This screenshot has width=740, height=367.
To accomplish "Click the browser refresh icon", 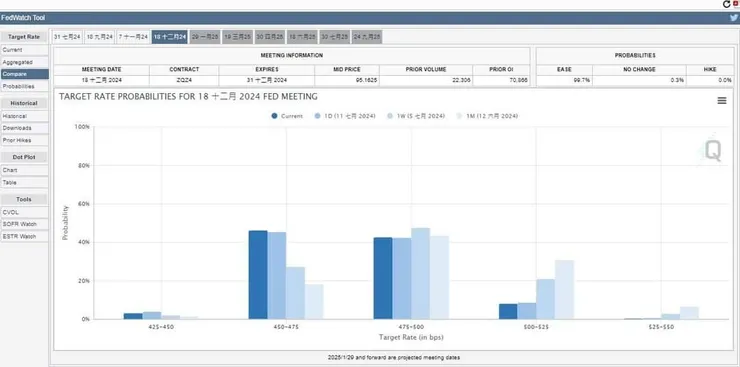I will coord(726,4).
